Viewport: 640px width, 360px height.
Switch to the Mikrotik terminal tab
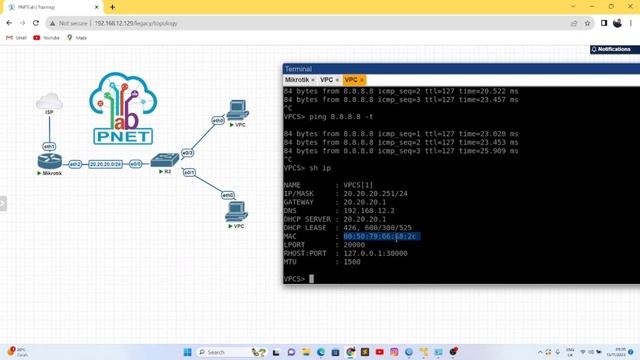tap(297, 80)
